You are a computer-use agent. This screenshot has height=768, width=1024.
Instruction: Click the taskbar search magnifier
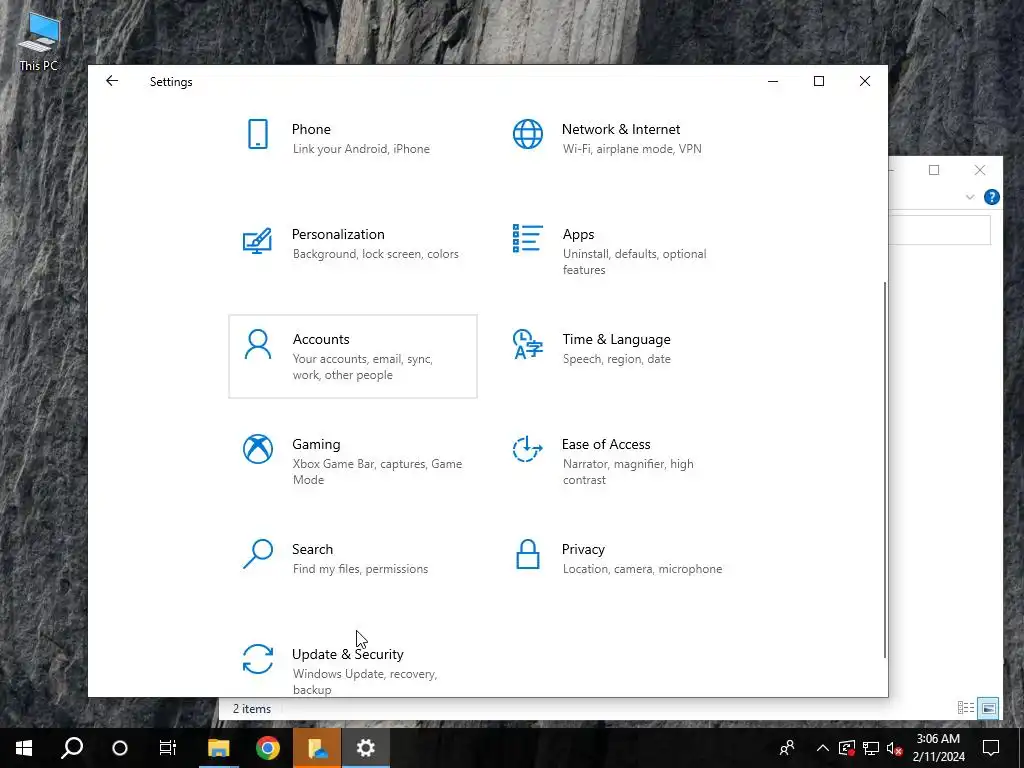pyautogui.click(x=72, y=748)
